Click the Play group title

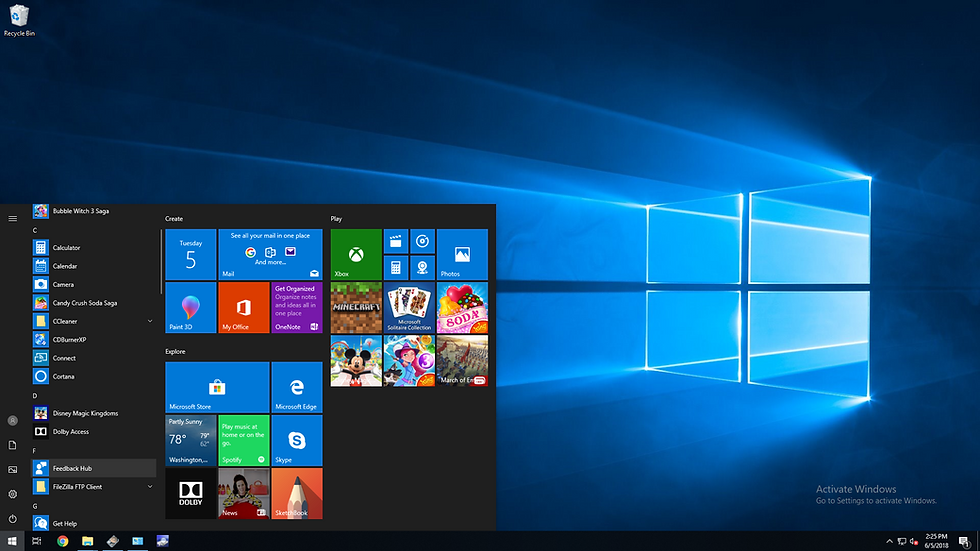336,219
